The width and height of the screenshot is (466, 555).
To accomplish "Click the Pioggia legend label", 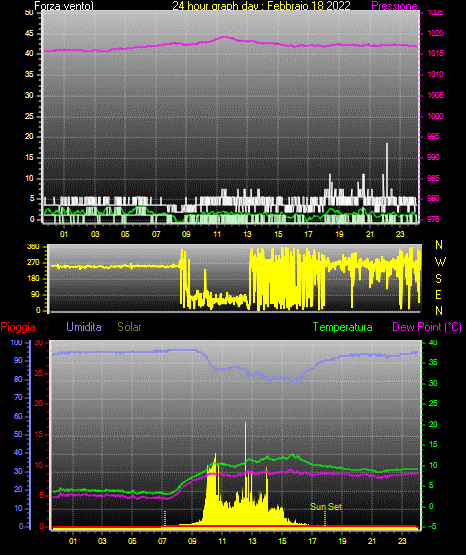I will tap(18, 327).
